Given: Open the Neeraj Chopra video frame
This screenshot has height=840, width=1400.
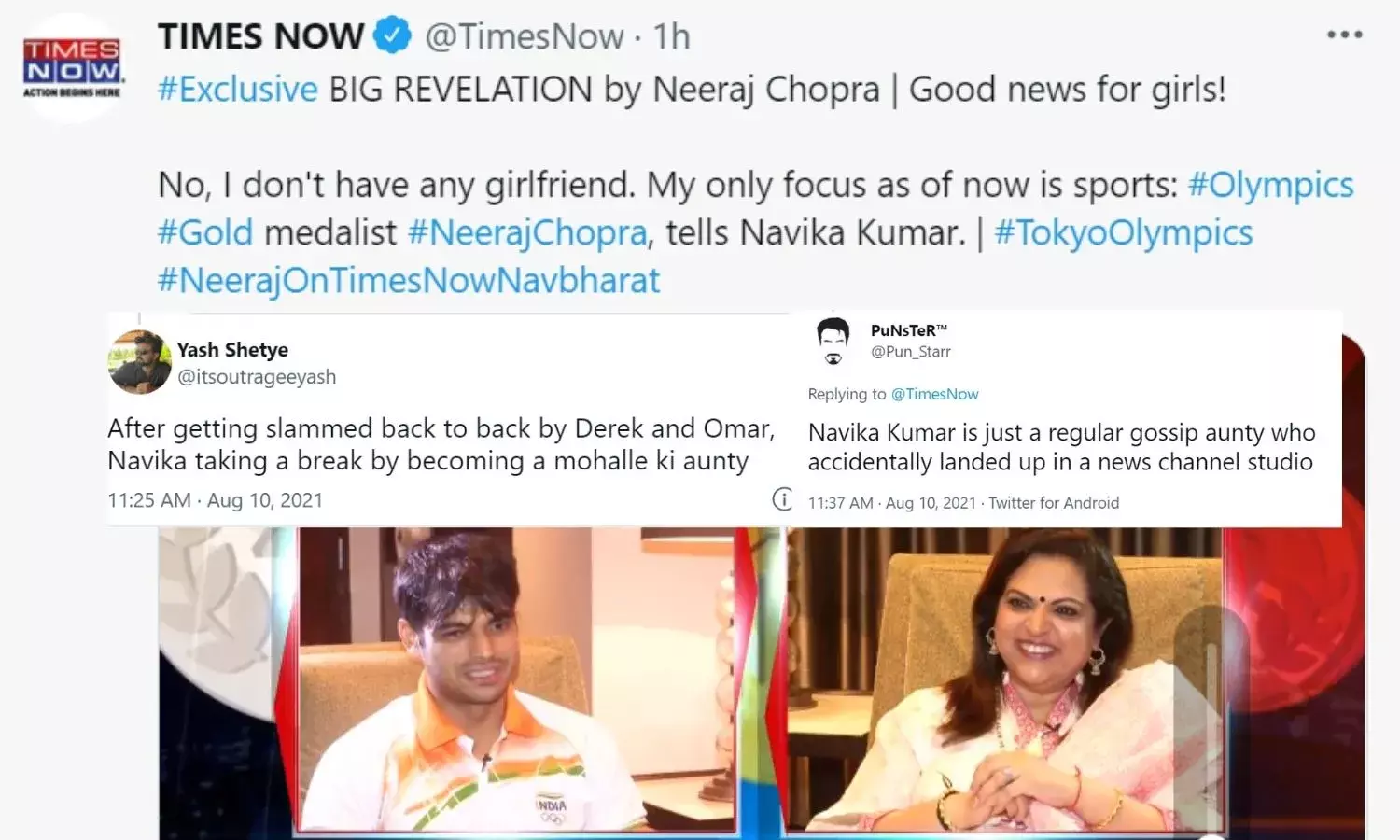Looking at the screenshot, I should pos(516,679).
